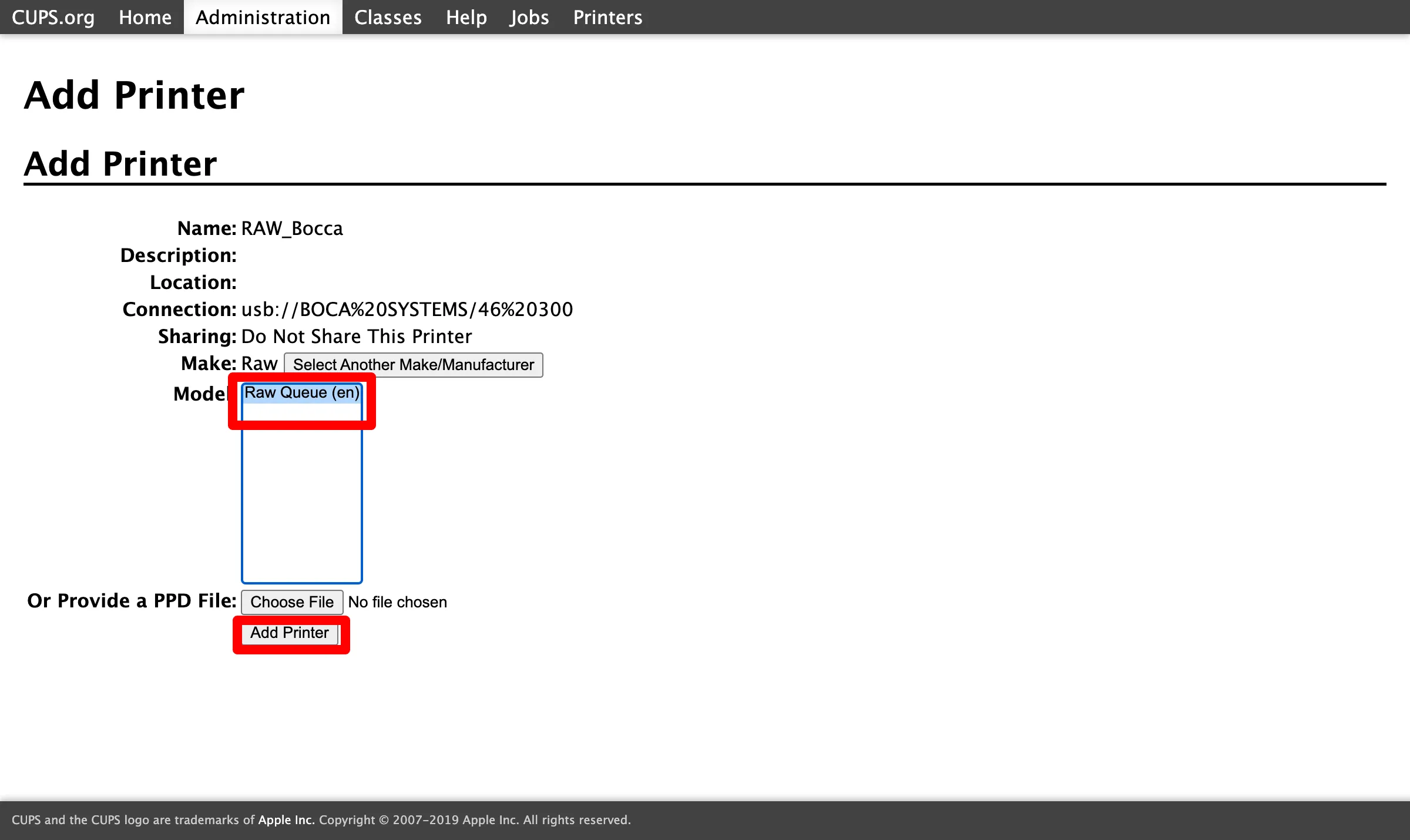This screenshot has width=1410, height=840.
Task: Go to the Home tab
Action: (x=145, y=17)
